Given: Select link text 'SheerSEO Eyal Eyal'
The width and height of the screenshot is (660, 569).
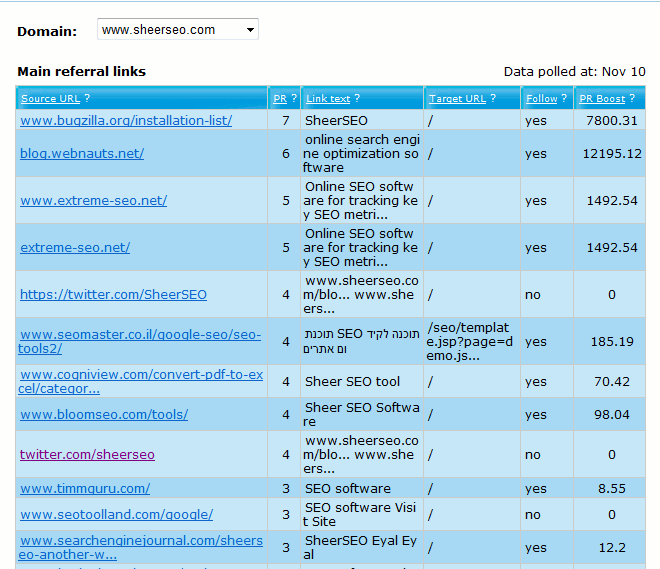Looking at the screenshot, I should click(x=360, y=547).
